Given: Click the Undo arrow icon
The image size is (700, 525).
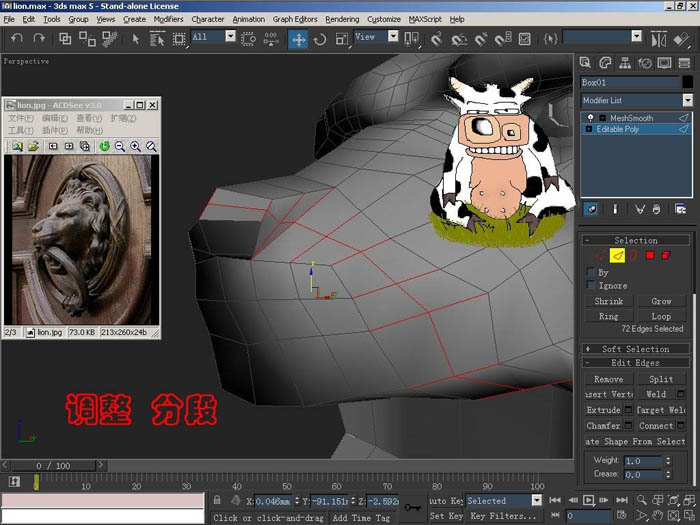Looking at the screenshot, I should [x=17, y=38].
